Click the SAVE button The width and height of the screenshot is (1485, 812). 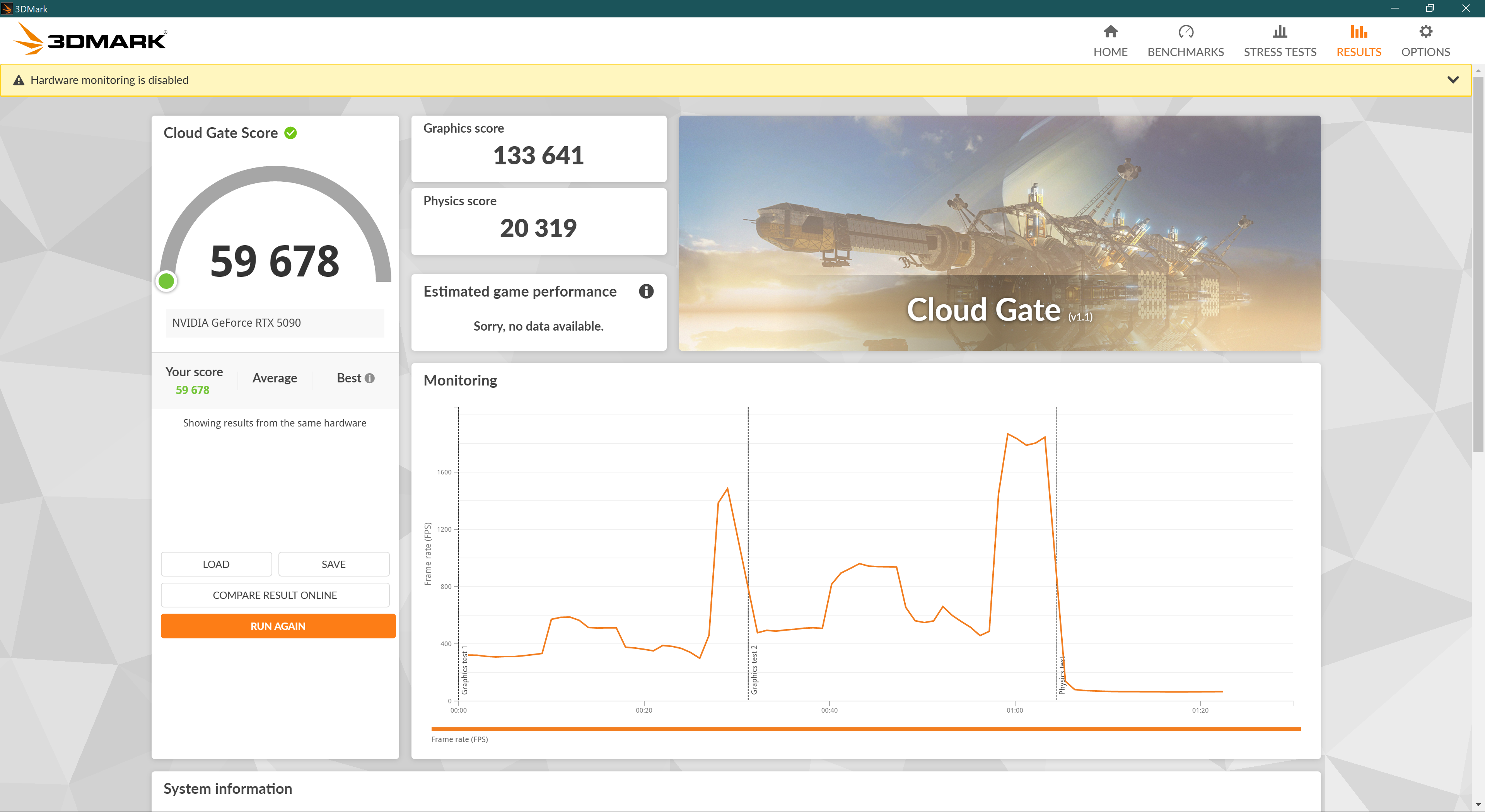pos(334,564)
